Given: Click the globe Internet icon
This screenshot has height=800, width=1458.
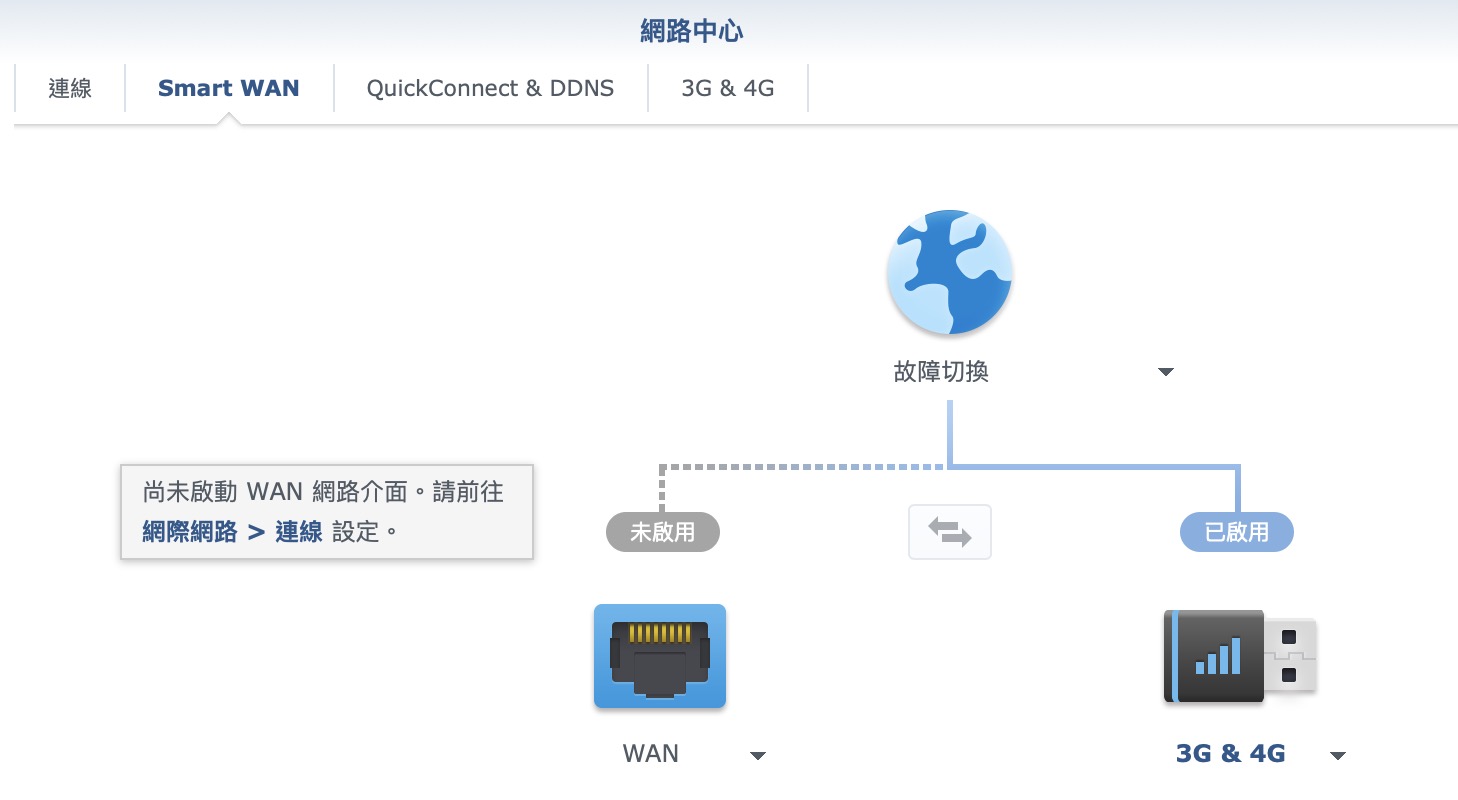Looking at the screenshot, I should point(949,272).
